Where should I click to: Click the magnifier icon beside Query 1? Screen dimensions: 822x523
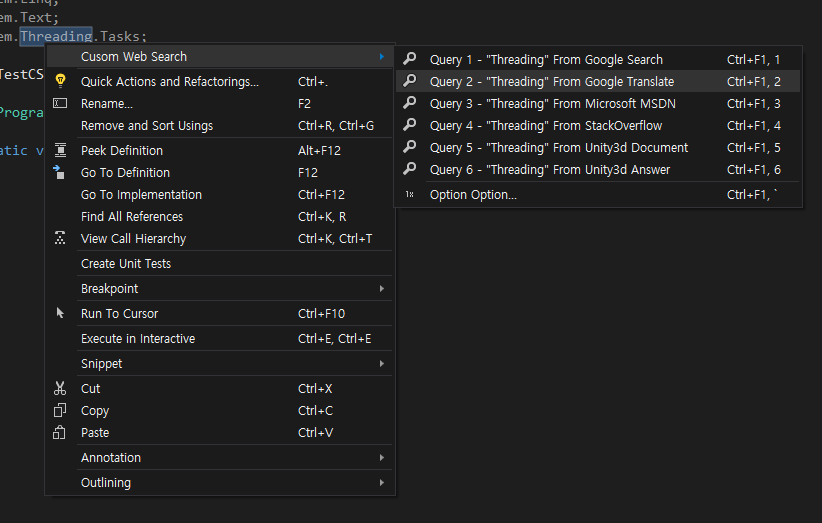click(x=410, y=58)
